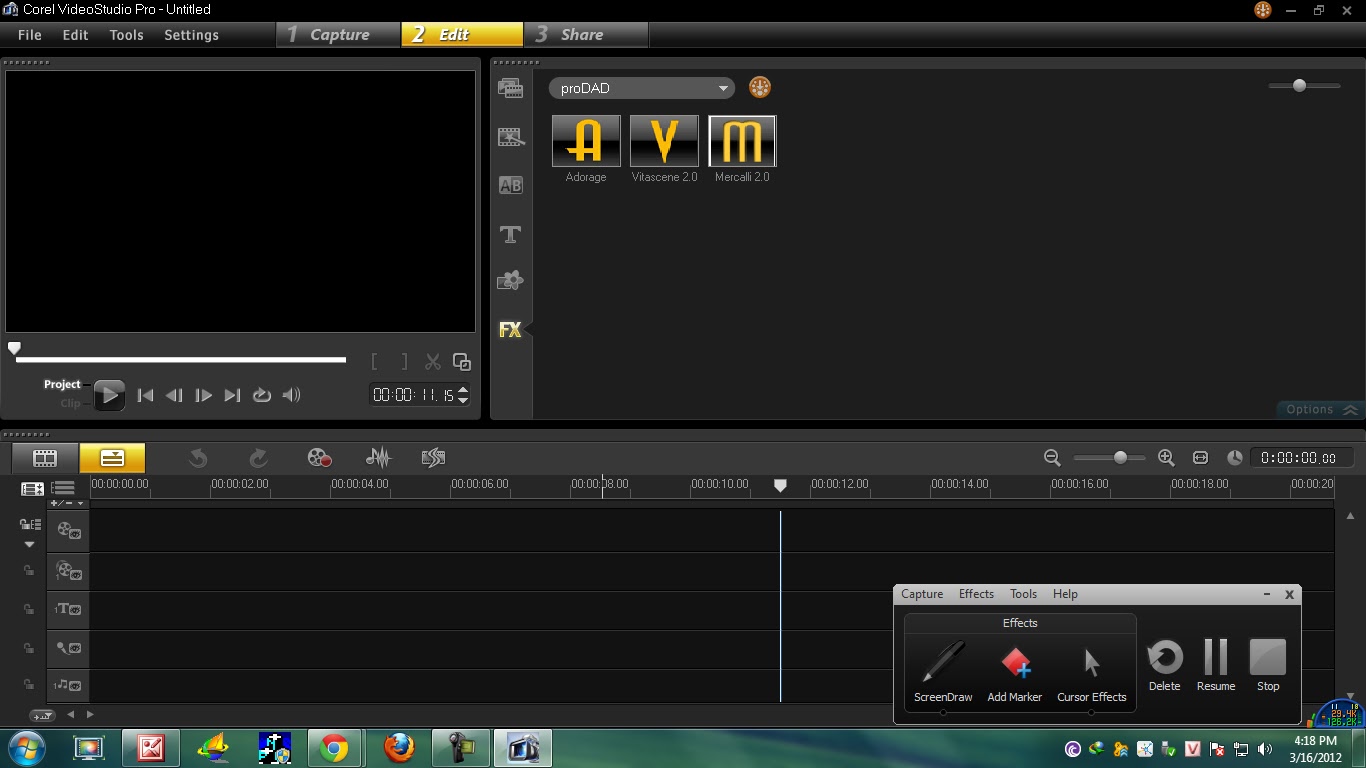Expand the ripple editing track options arrow

point(29,545)
